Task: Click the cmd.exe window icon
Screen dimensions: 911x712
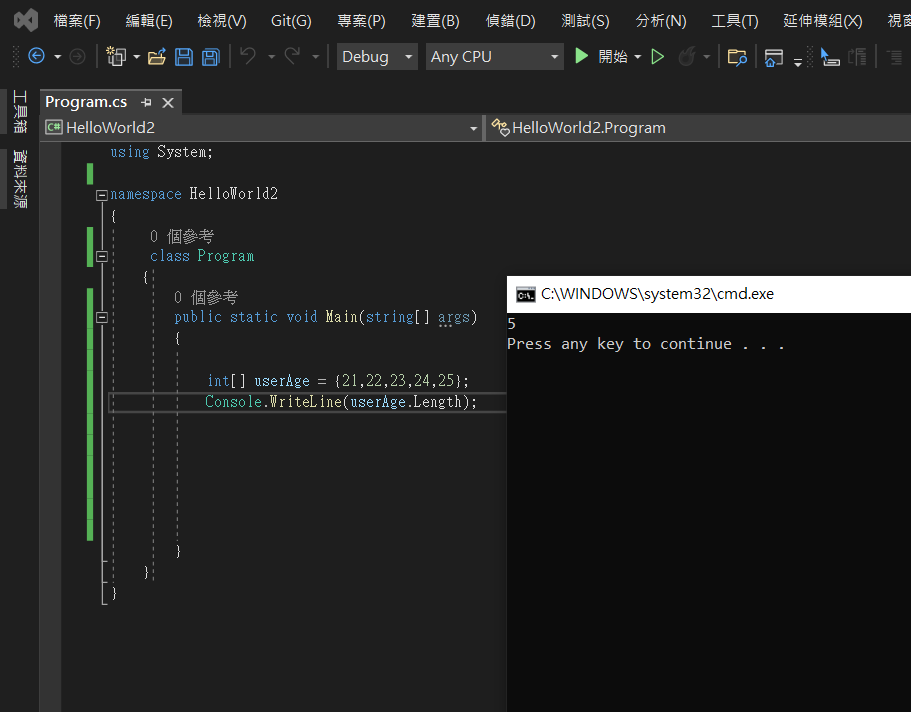Action: click(526, 295)
